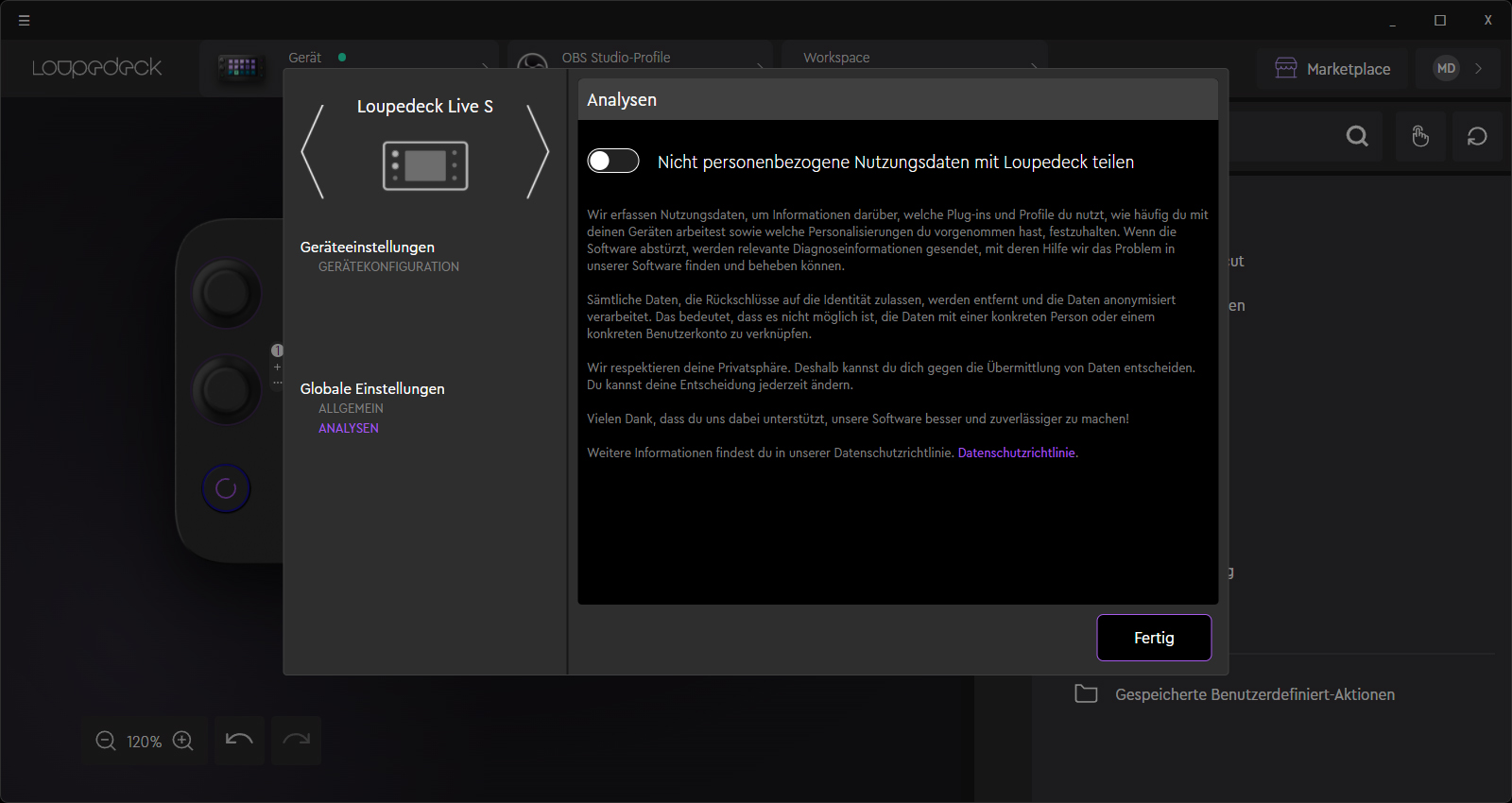The image size is (1512, 803).
Task: Open ALLGEMEIN global settings
Action: click(351, 408)
